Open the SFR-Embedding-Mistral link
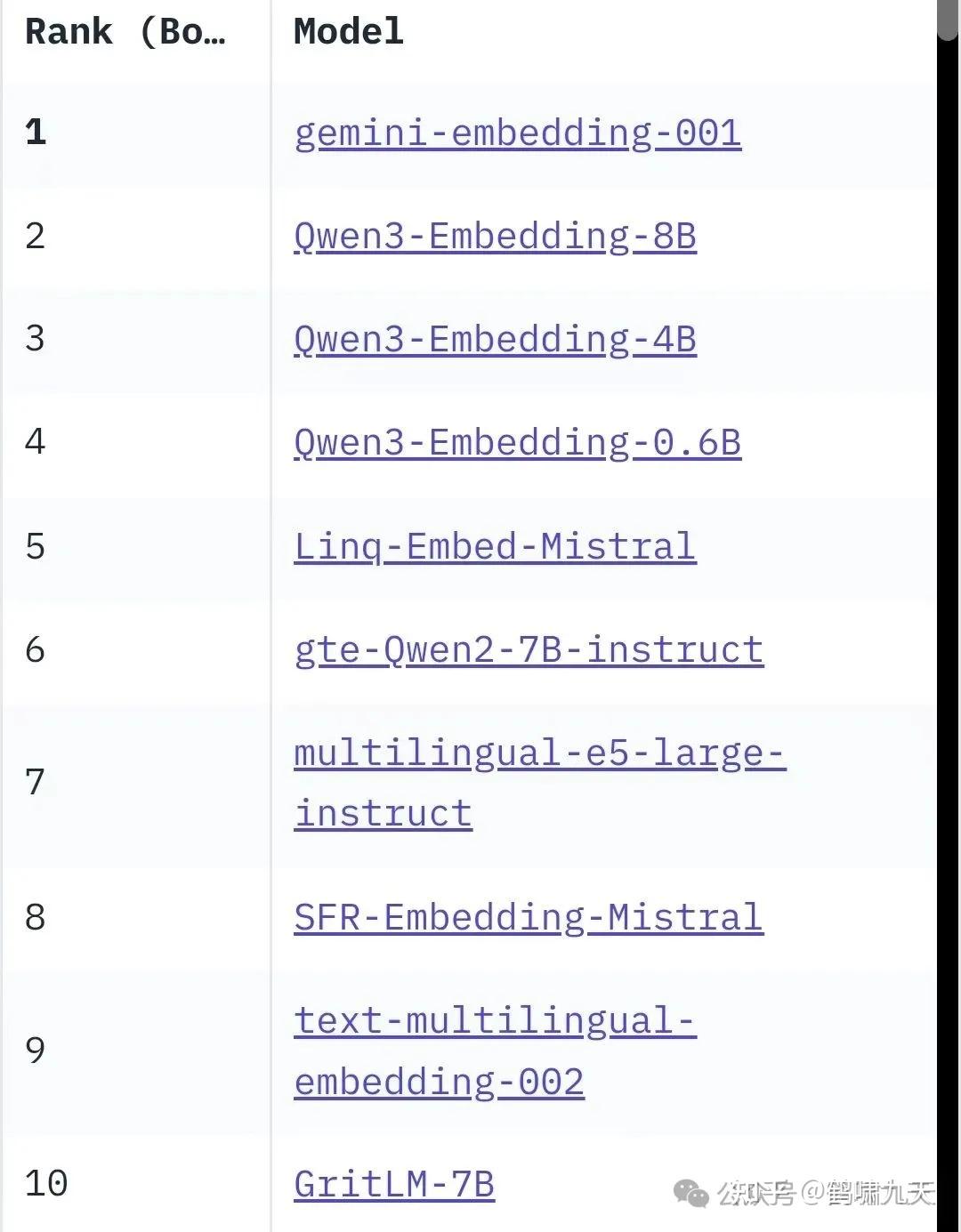 coord(529,917)
